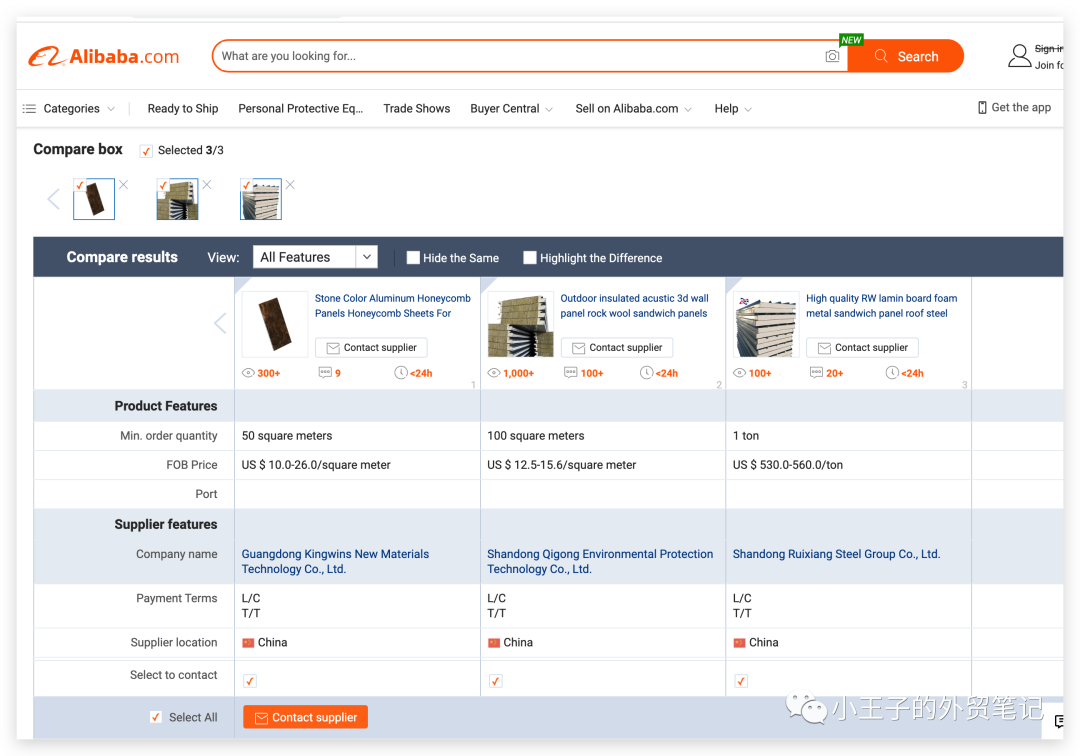Click previous arrow in compare results
Image resolution: width=1080 pixels, height=756 pixels.
pyautogui.click(x=220, y=323)
